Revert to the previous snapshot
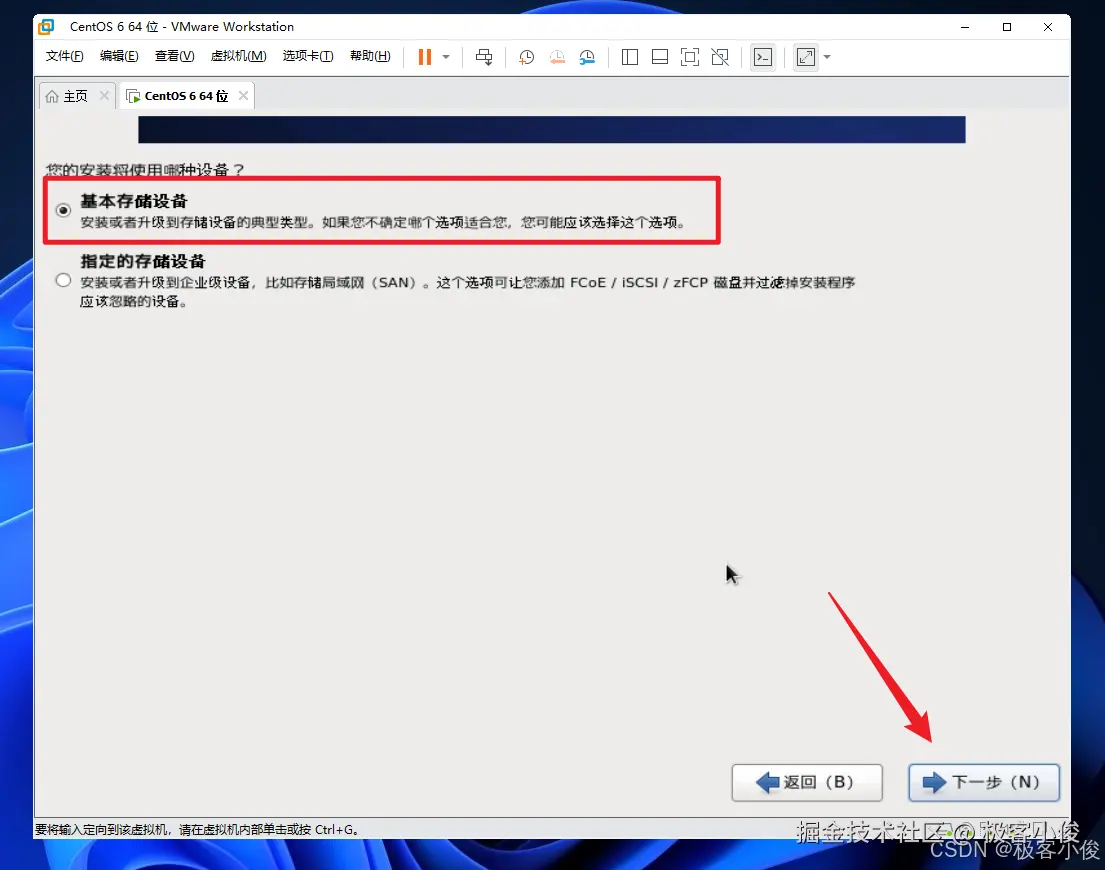The height and width of the screenshot is (870, 1105). coord(557,57)
